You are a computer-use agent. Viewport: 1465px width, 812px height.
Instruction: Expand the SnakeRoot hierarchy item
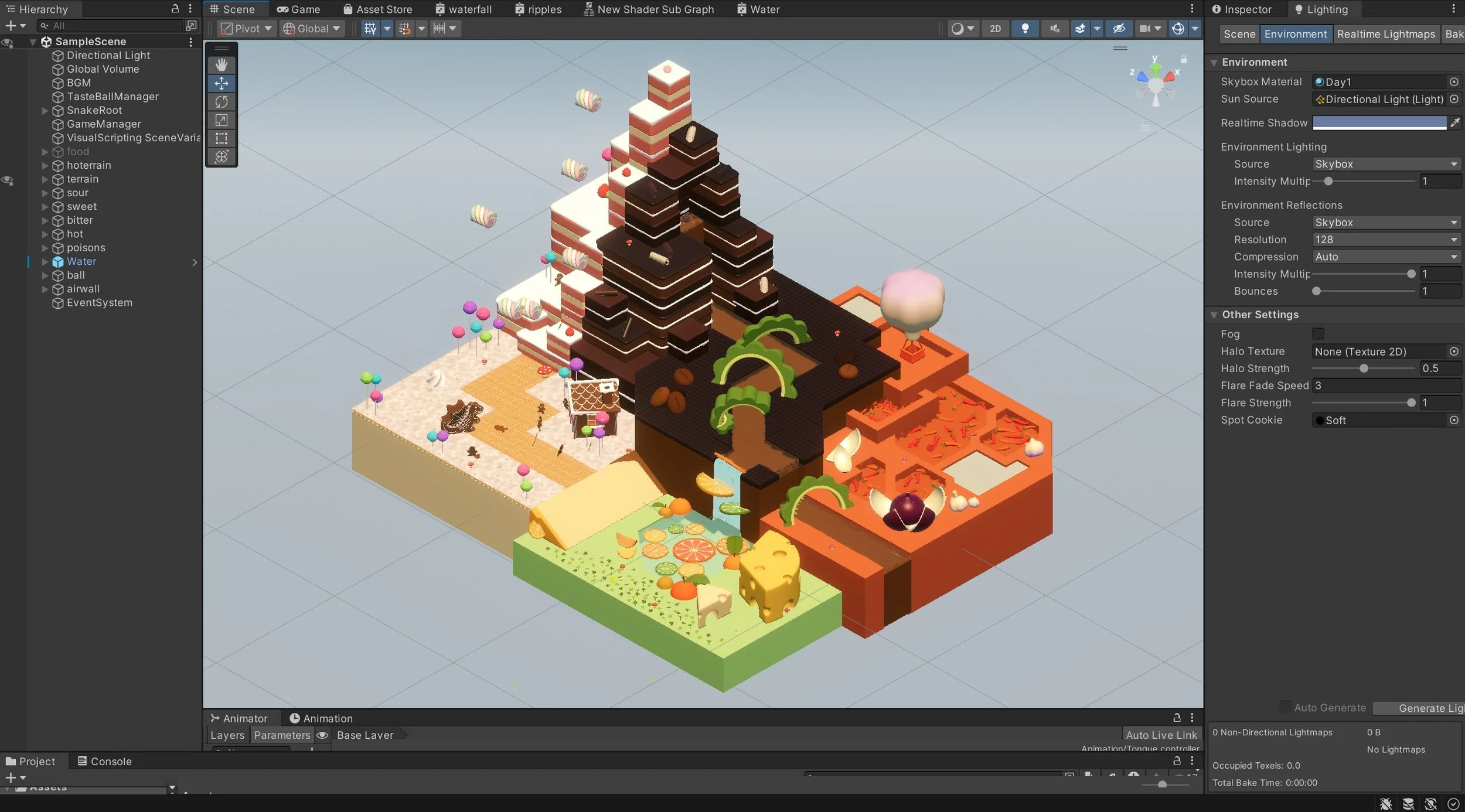[x=45, y=110]
